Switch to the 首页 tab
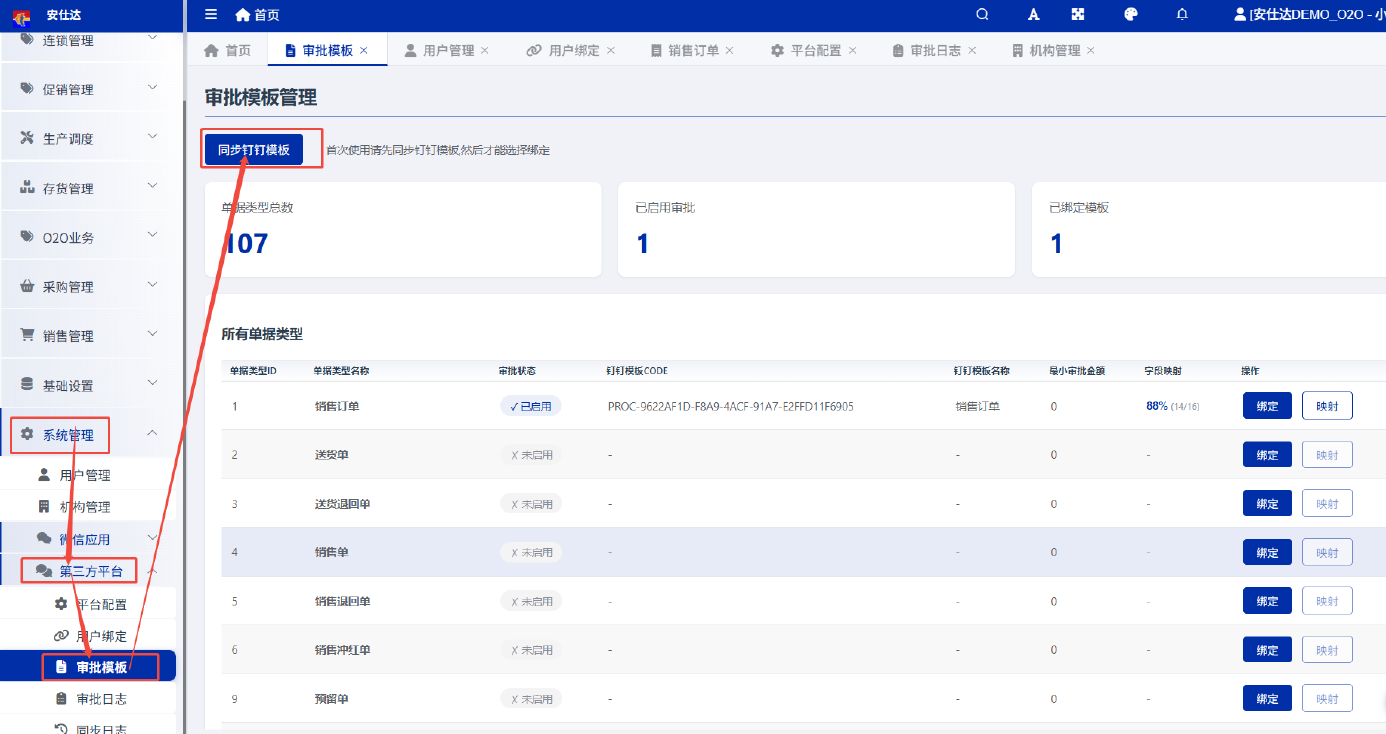Image resolution: width=1386 pixels, height=734 pixels. coord(227,50)
